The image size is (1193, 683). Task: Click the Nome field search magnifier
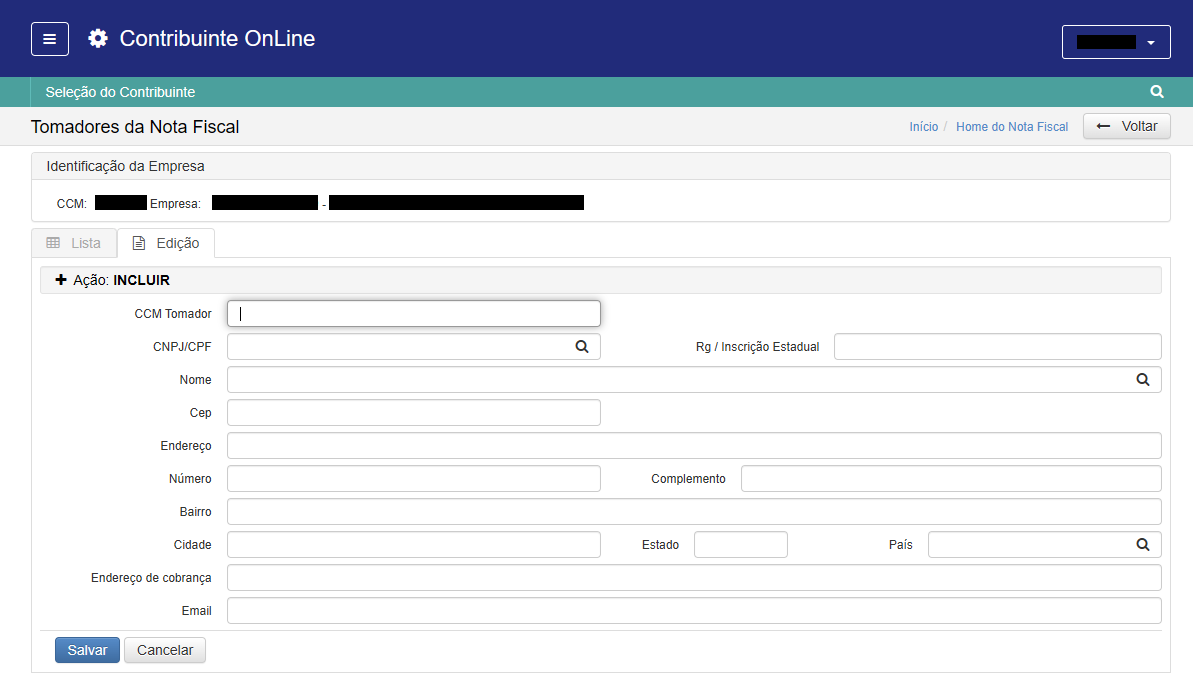(1142, 380)
